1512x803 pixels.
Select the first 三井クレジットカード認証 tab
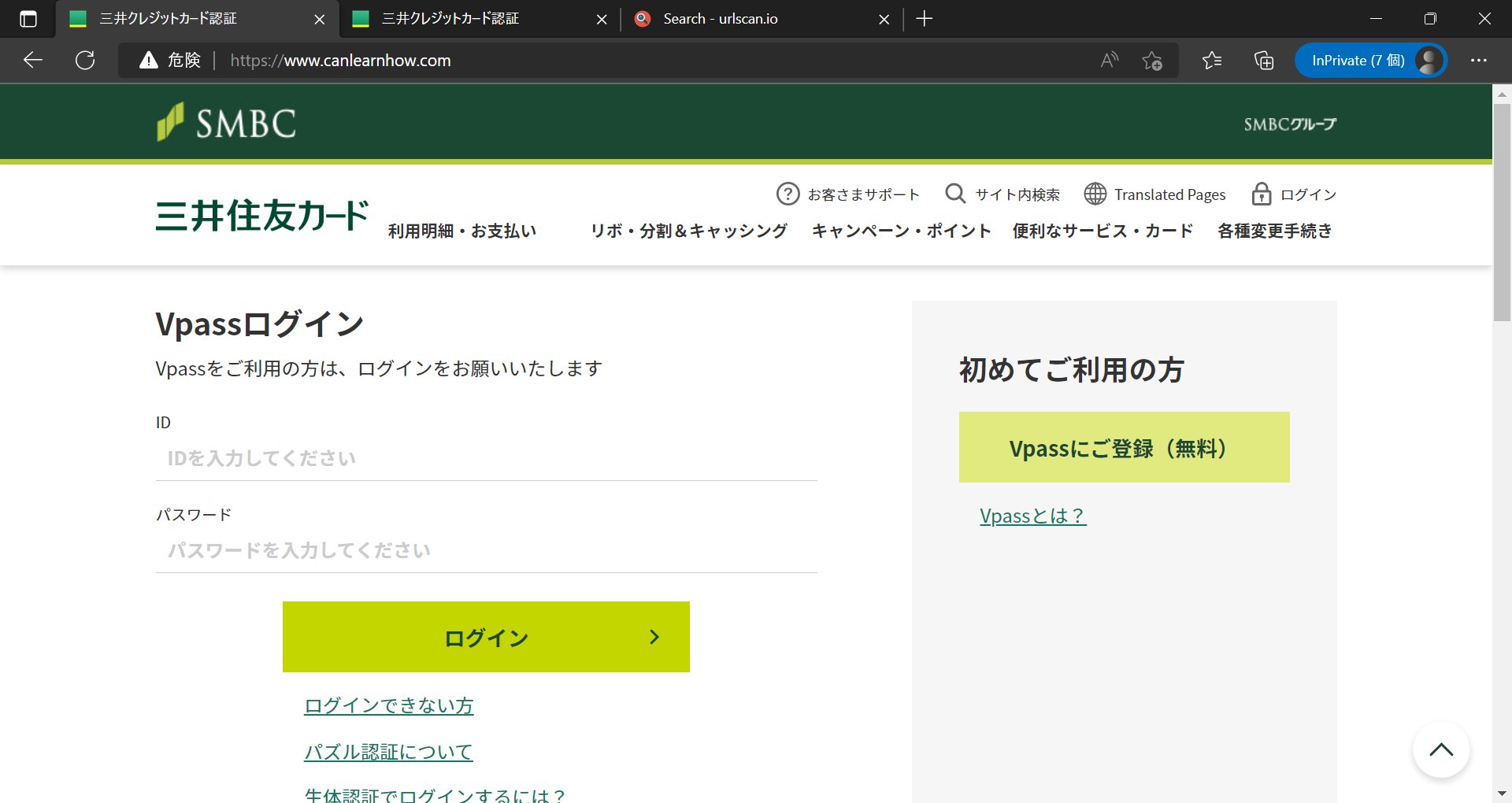click(198, 19)
